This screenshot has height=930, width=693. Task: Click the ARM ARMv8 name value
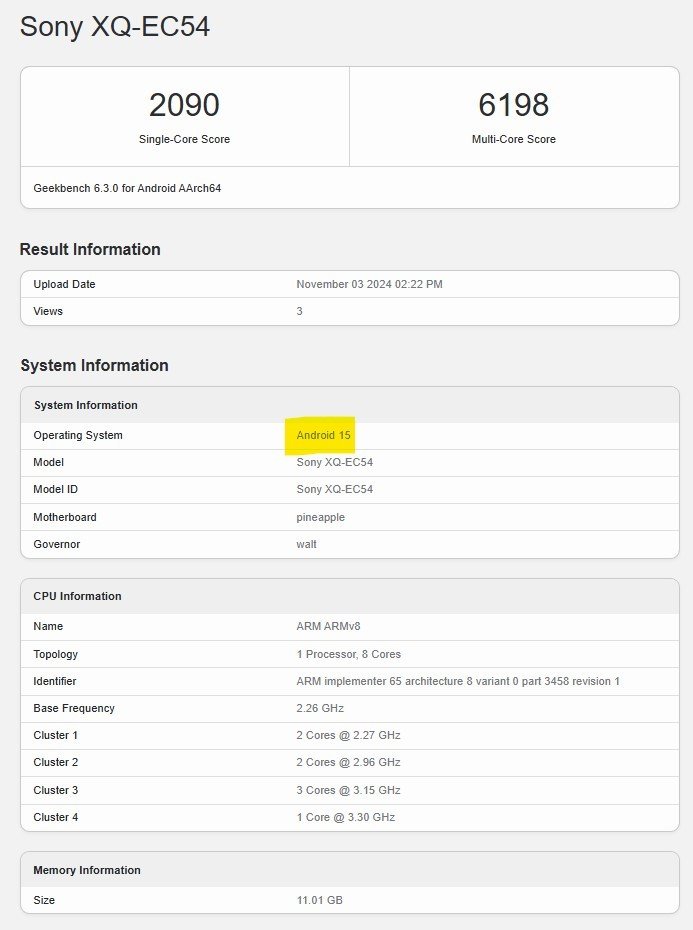point(328,626)
